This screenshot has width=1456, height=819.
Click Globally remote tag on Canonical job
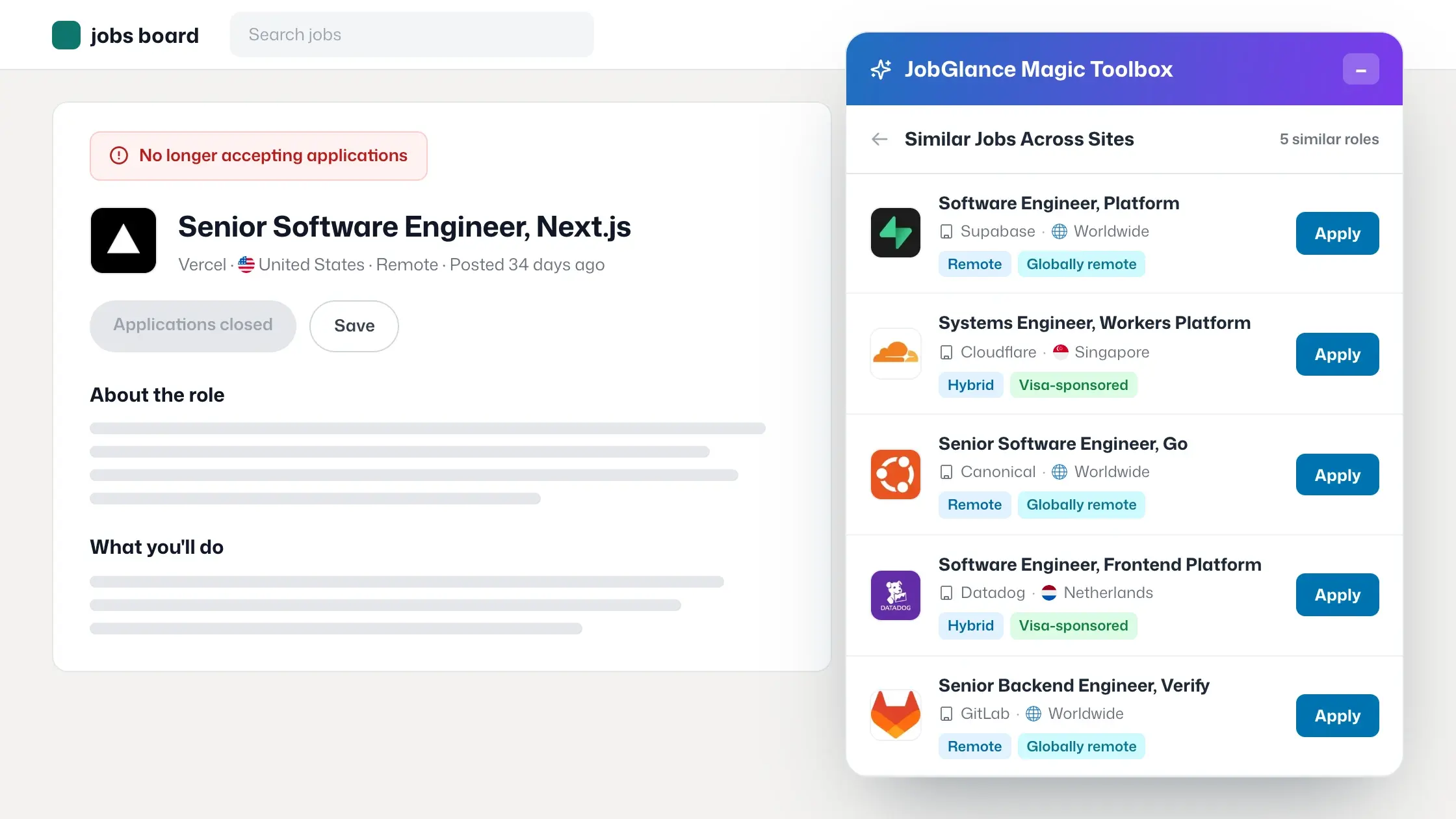tap(1081, 505)
